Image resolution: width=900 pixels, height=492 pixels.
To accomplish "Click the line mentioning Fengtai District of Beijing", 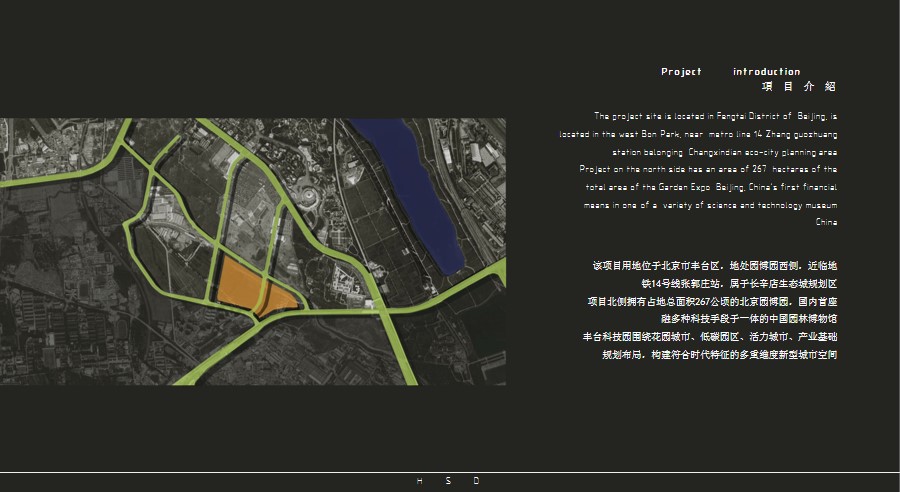I will [x=715, y=116].
